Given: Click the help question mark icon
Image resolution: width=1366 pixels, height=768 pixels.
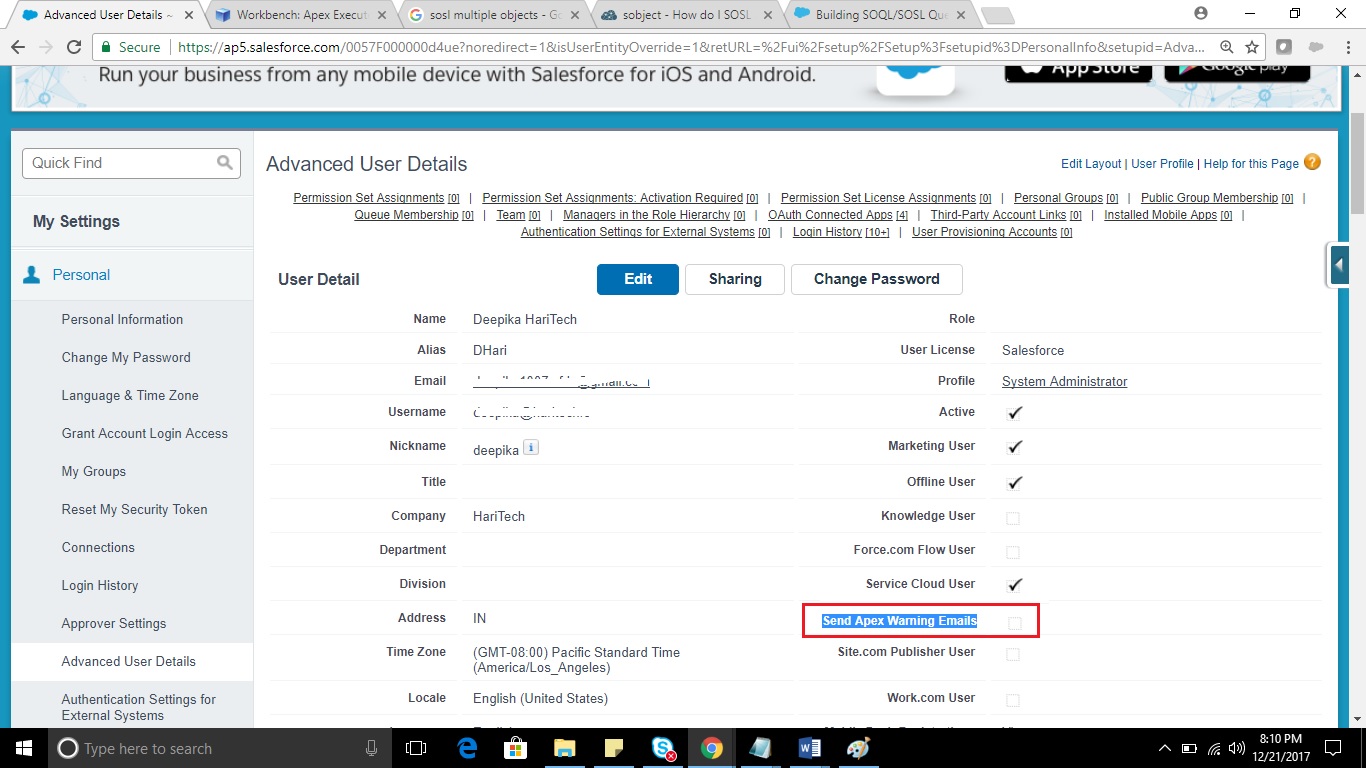Looking at the screenshot, I should [x=1312, y=162].
